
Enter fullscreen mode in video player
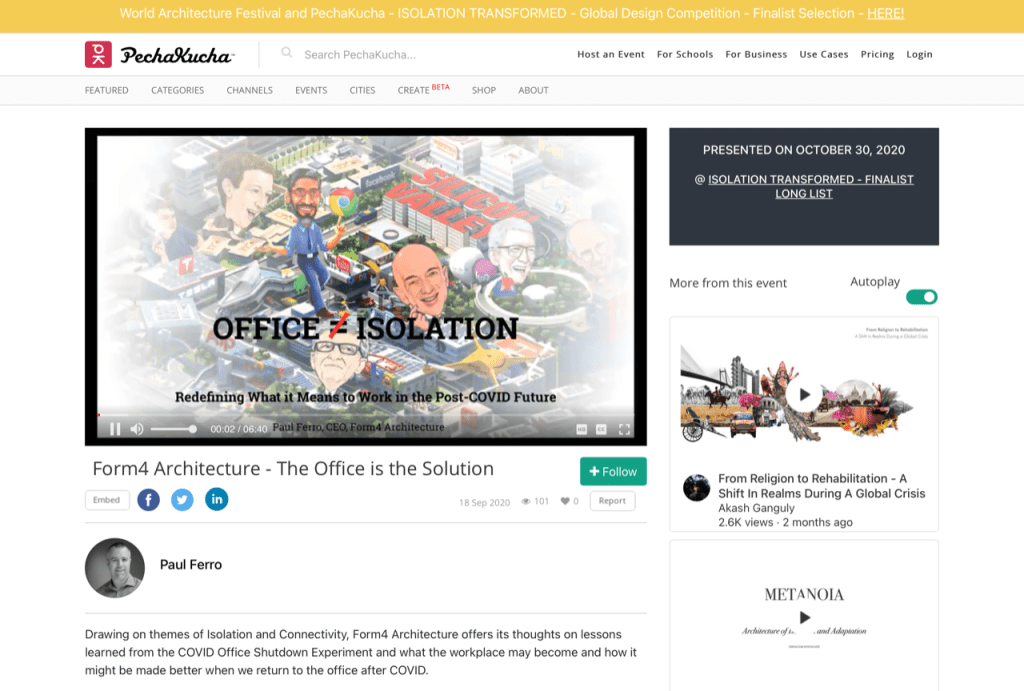(x=624, y=429)
